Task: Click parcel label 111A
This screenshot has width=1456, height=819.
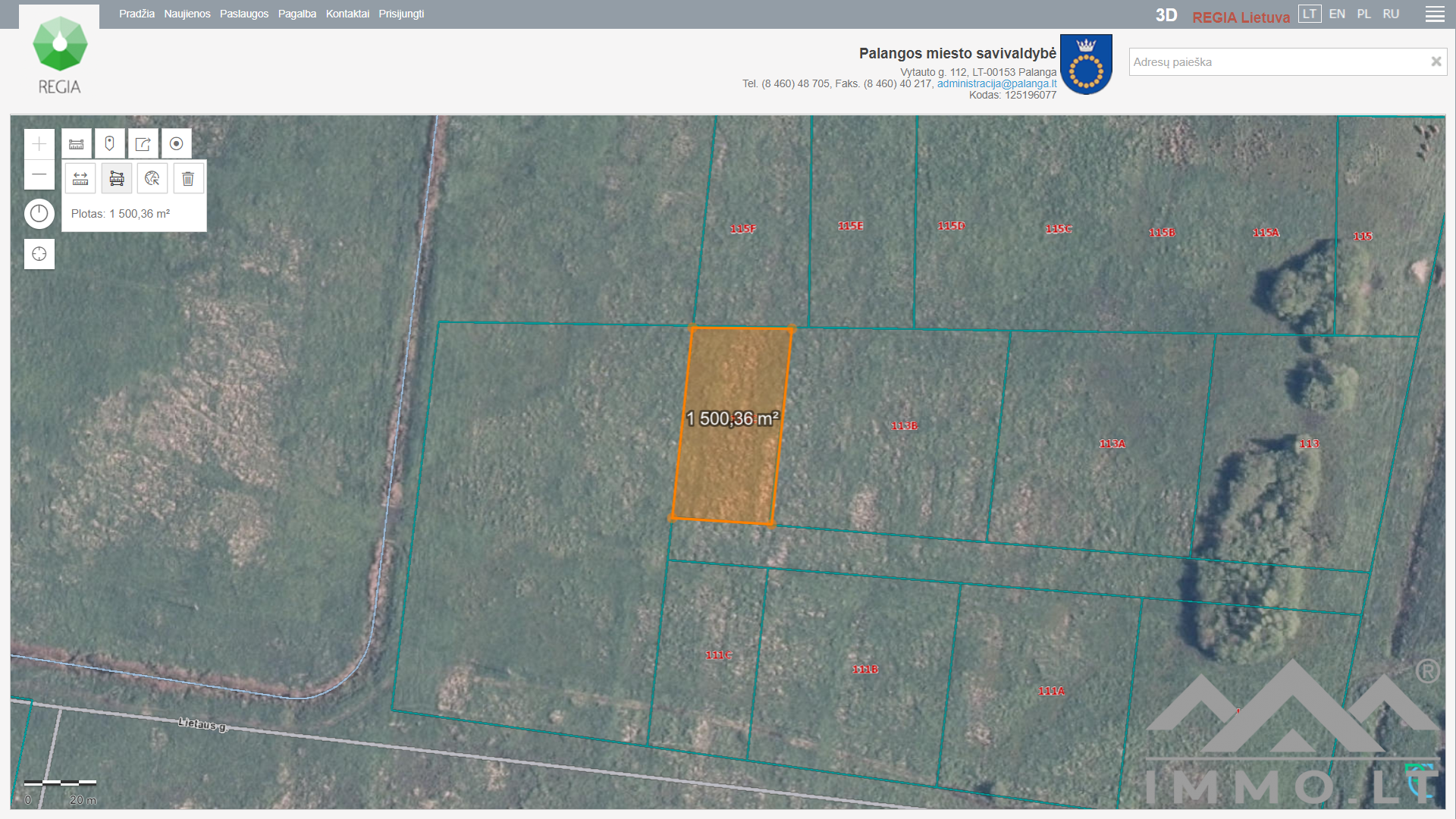Action: [x=1051, y=691]
